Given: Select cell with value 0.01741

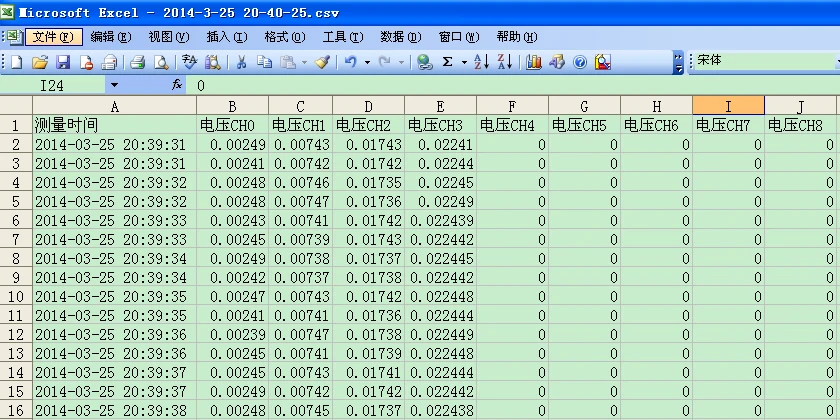Looking at the screenshot, I should point(369,373).
